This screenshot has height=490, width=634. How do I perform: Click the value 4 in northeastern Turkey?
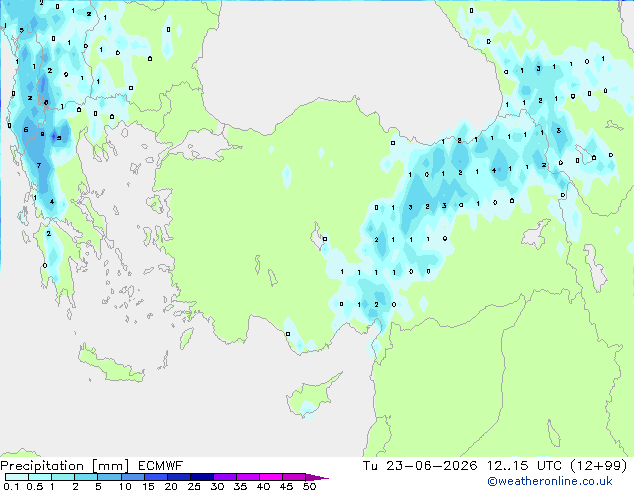(494, 170)
